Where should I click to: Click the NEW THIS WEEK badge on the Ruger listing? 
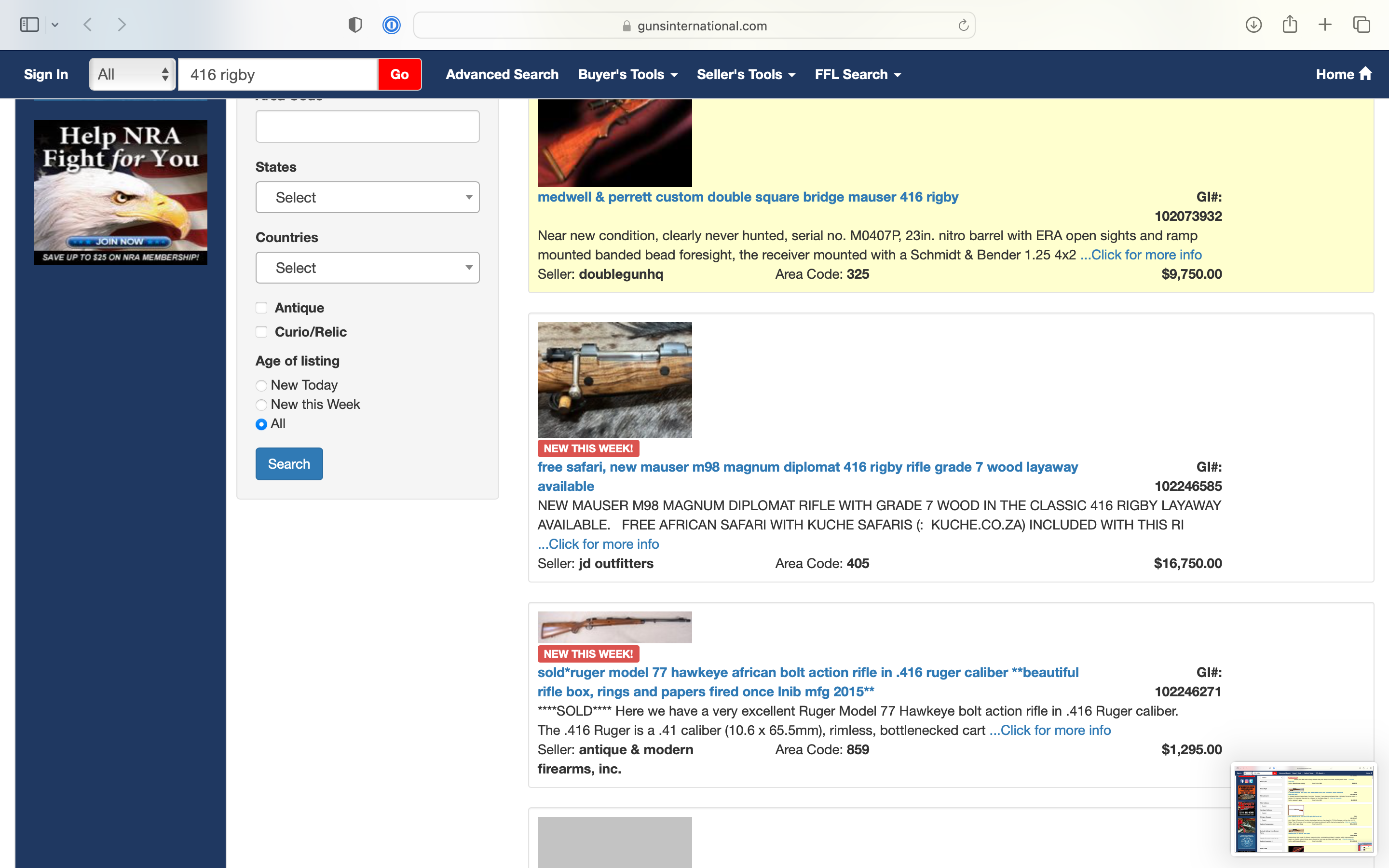(588, 654)
